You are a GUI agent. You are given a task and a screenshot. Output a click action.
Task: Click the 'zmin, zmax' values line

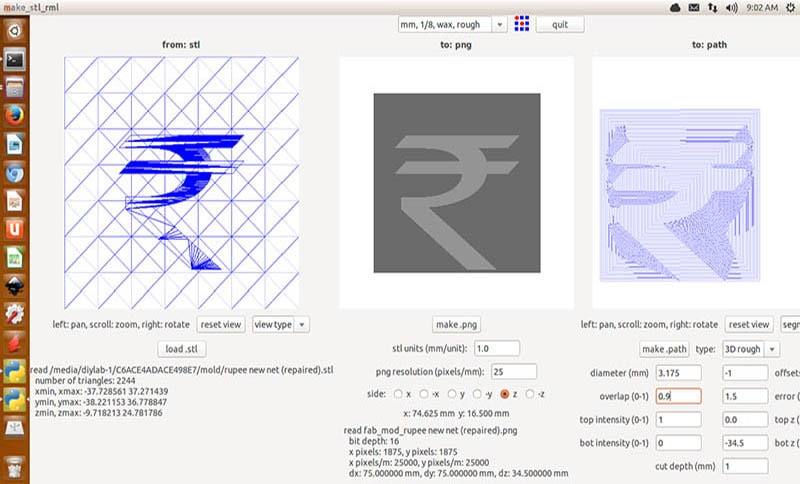pyautogui.click(x=98, y=413)
